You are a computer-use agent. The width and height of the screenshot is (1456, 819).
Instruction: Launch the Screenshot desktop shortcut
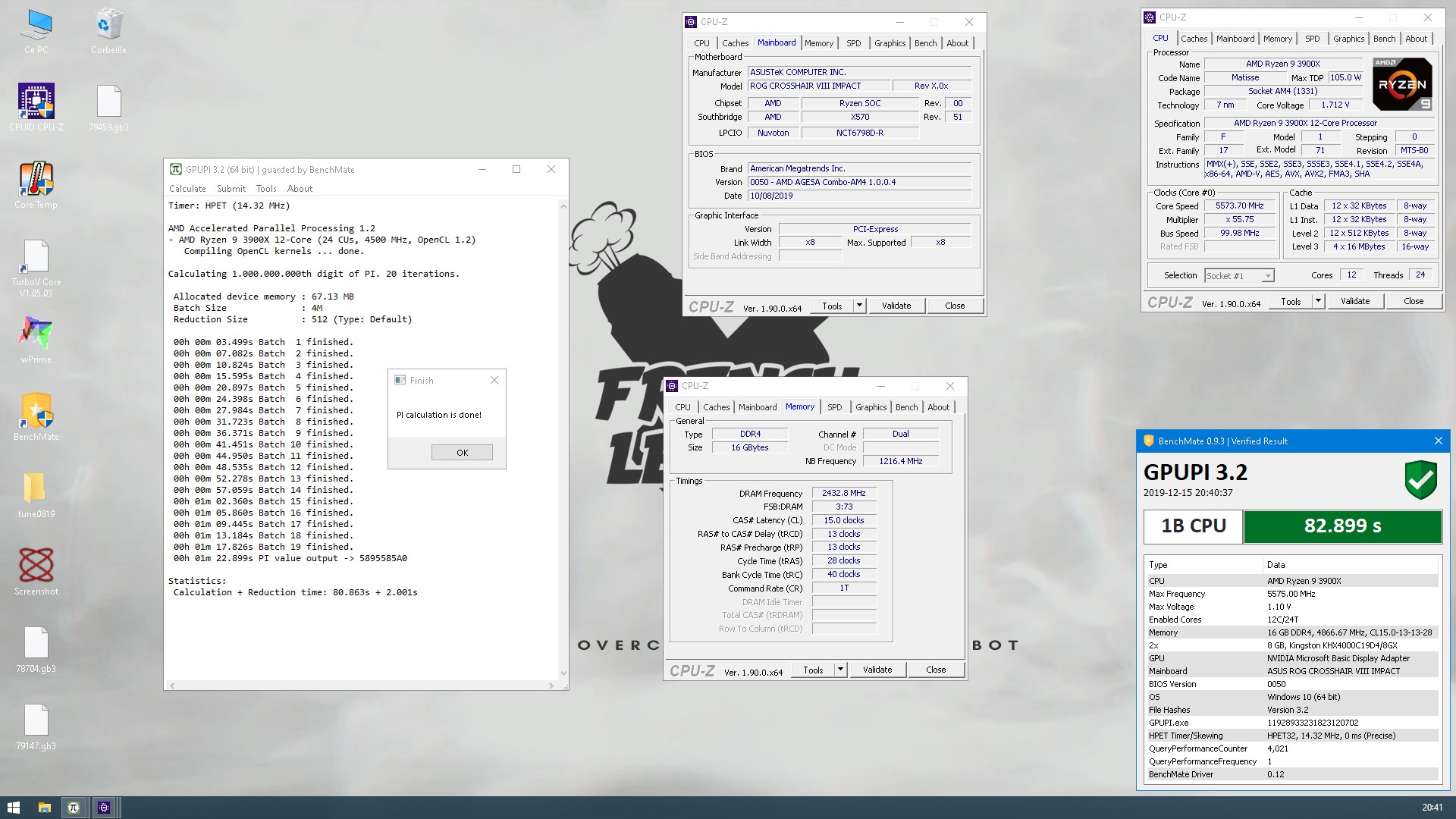point(36,572)
